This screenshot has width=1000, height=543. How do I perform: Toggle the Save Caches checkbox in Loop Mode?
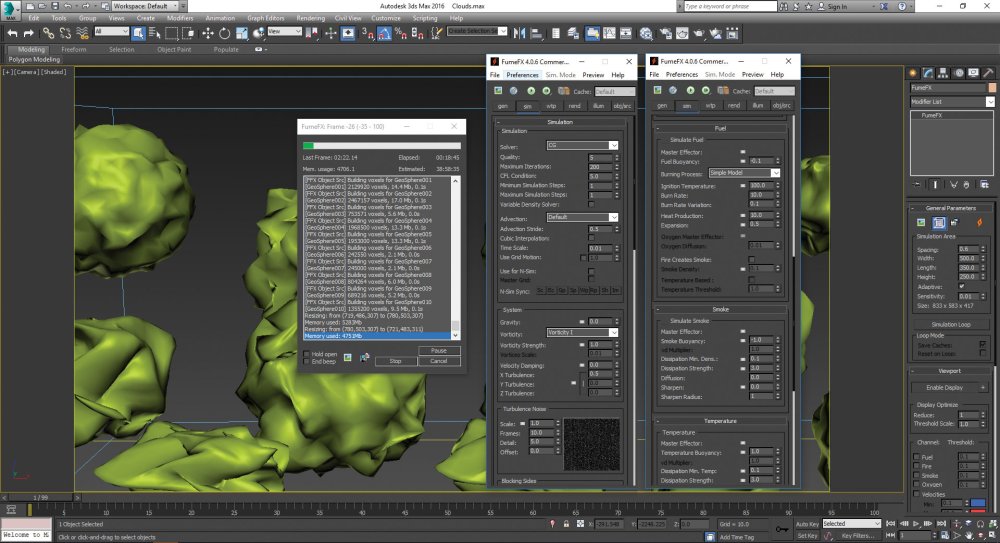(x=983, y=345)
